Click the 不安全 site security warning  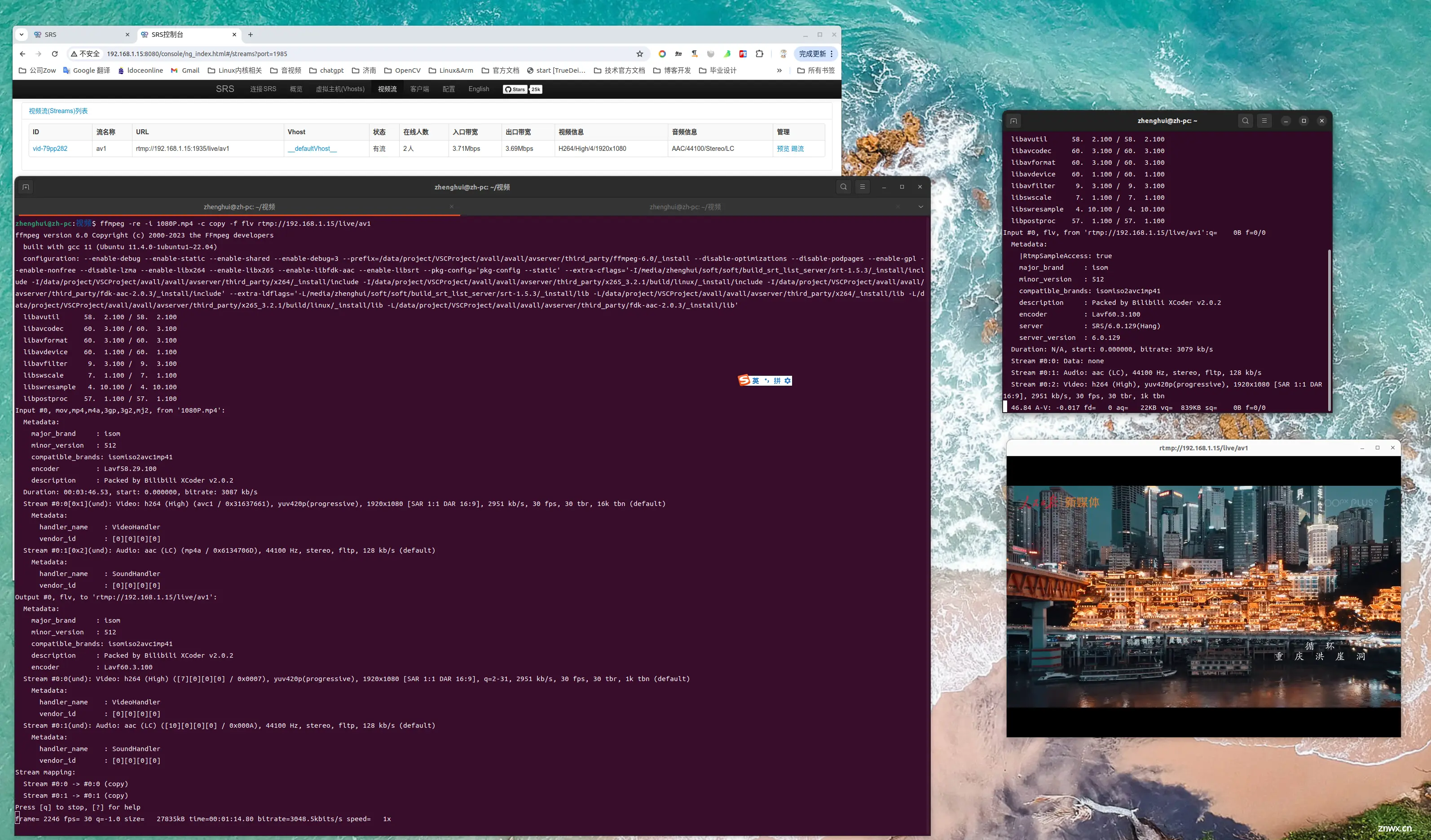85,54
